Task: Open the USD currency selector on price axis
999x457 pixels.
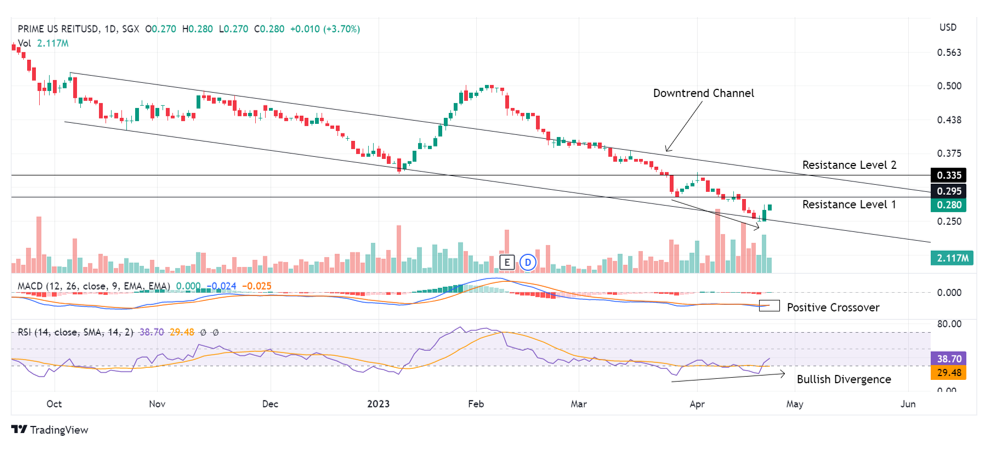Action: pos(947,27)
